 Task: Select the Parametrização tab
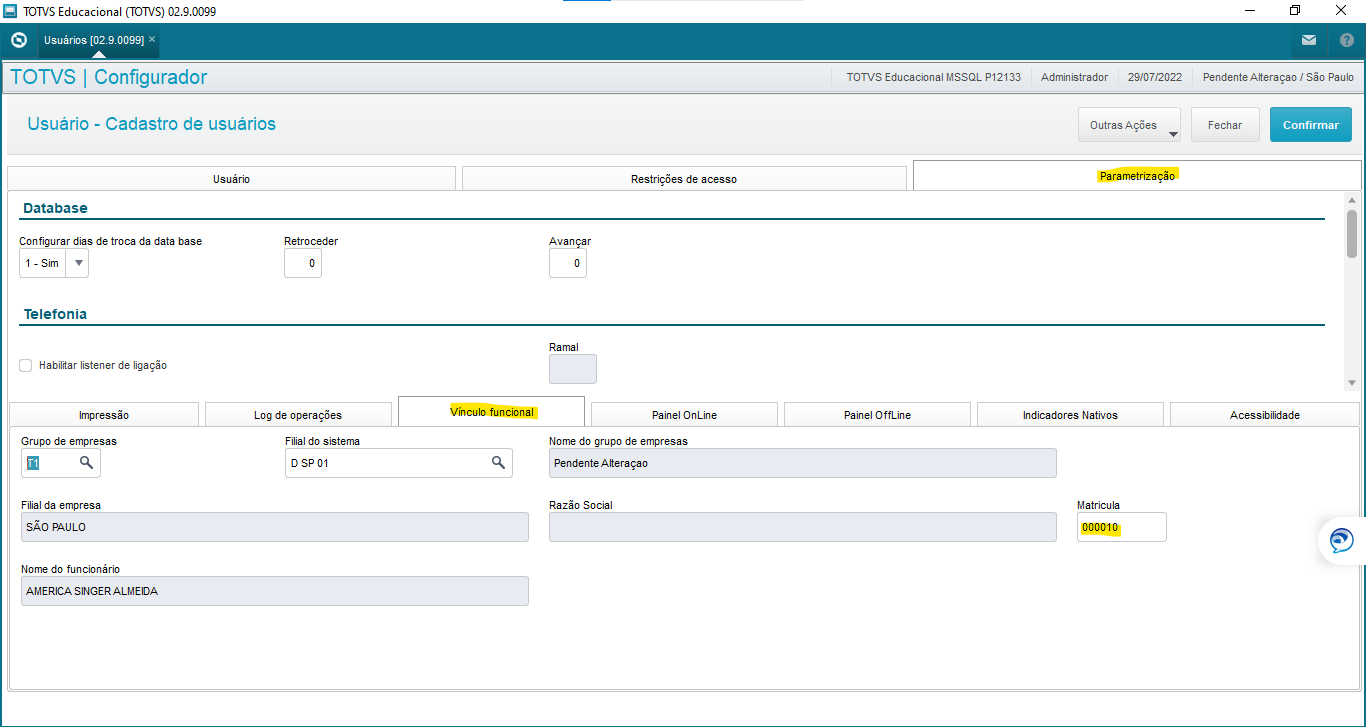1137,175
